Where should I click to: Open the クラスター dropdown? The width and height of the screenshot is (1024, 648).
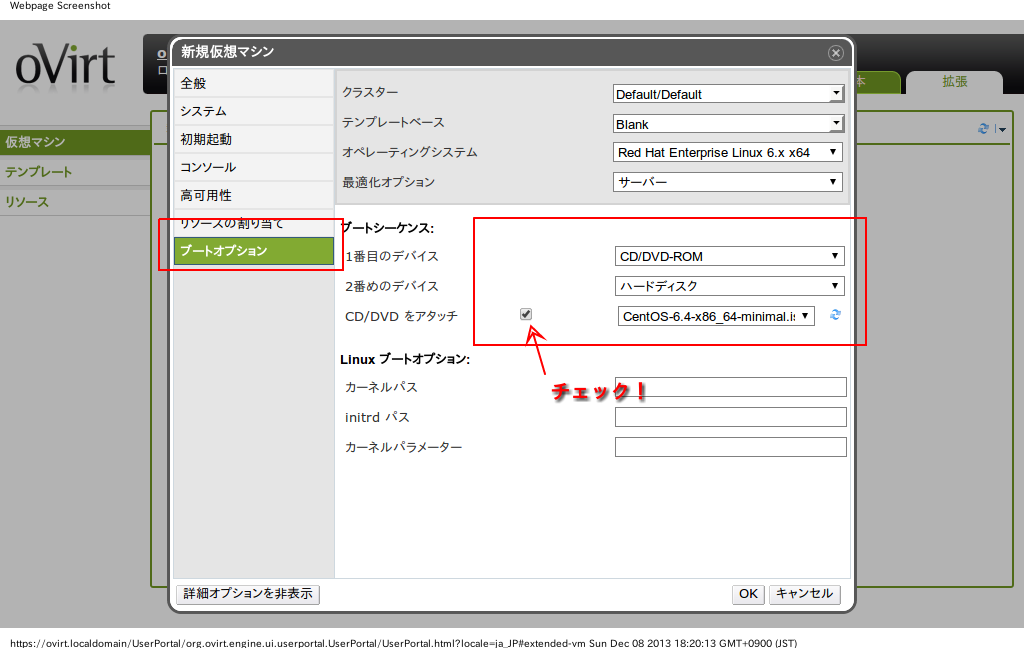pyautogui.click(x=729, y=94)
